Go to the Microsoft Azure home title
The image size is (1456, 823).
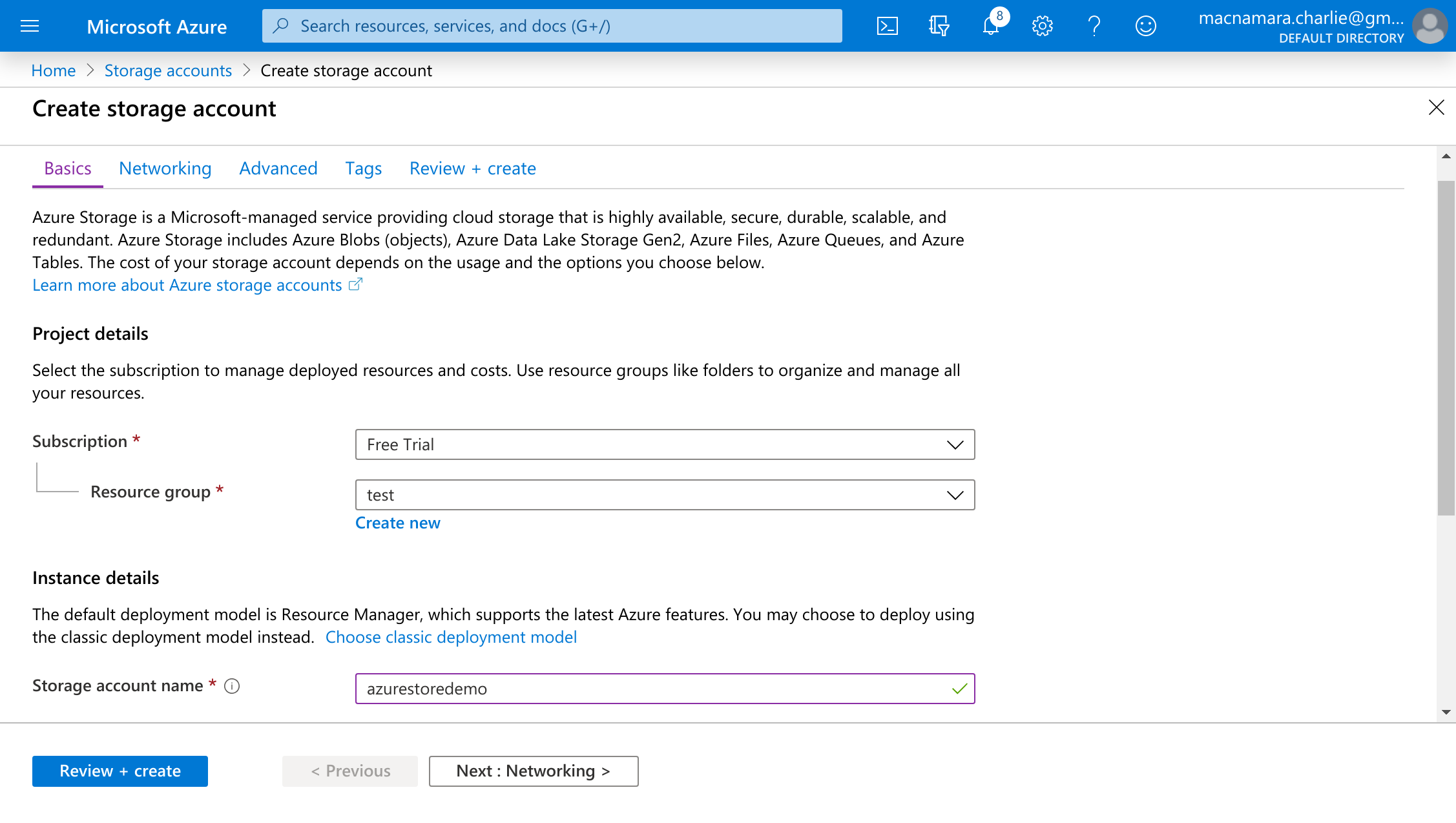coord(156,26)
